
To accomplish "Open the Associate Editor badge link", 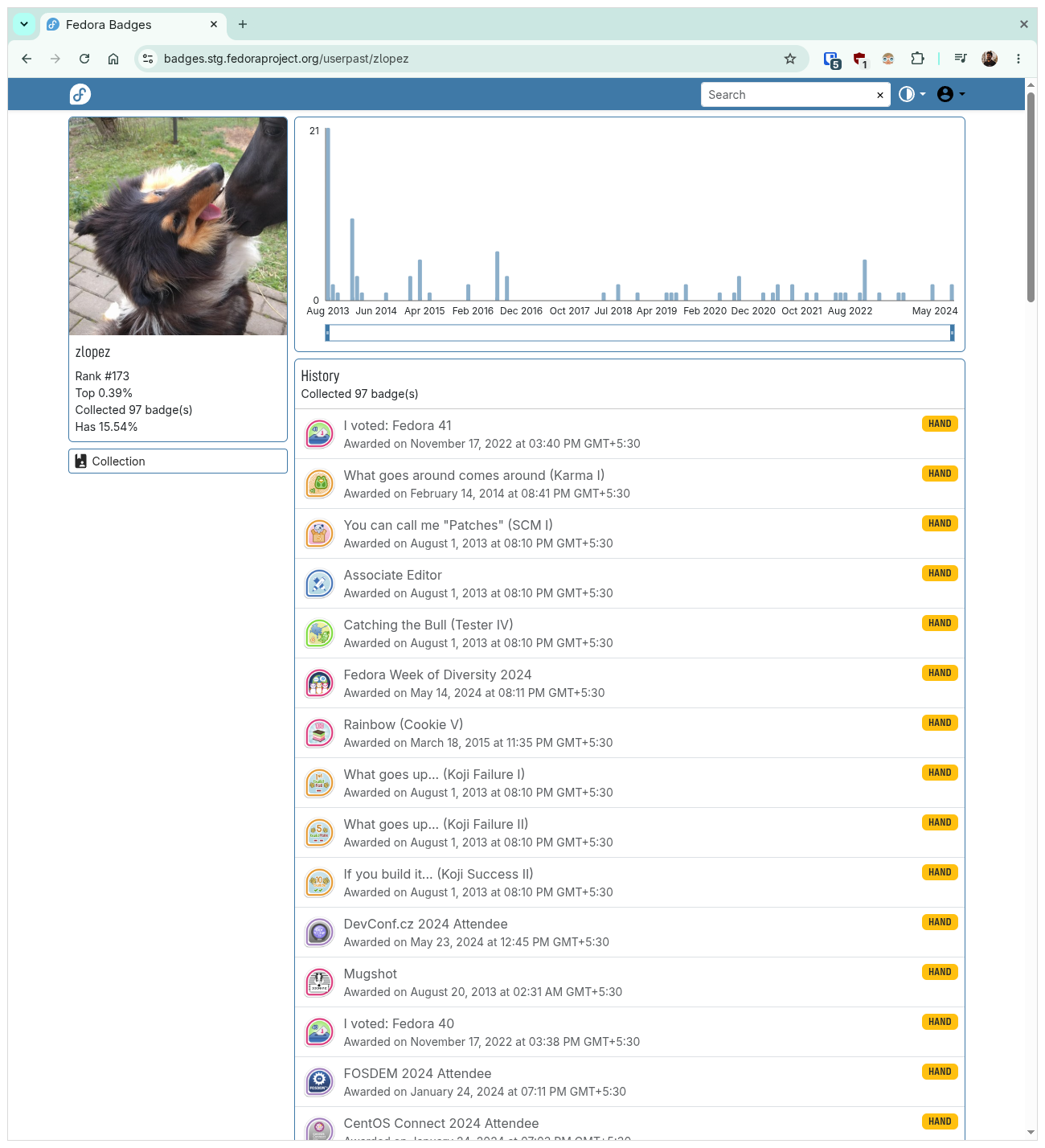I will tap(392, 576).
